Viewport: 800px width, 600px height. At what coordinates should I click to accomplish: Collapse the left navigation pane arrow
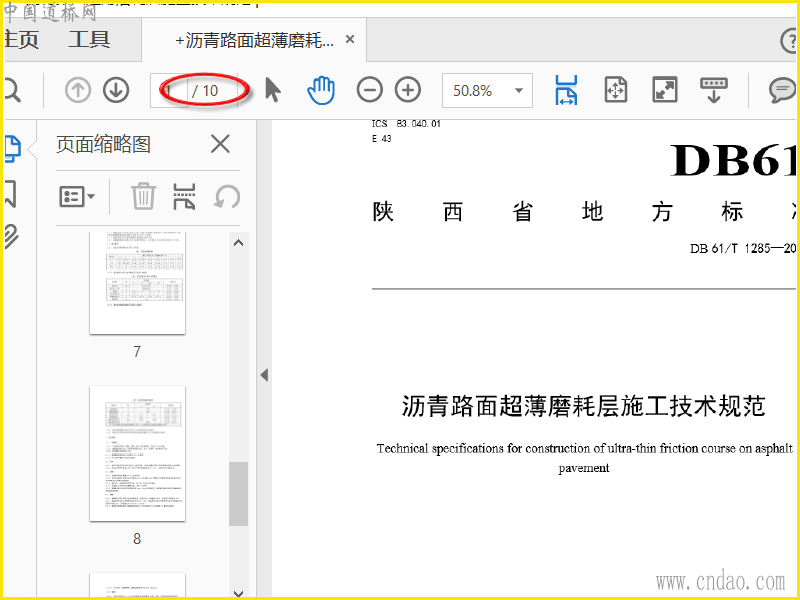point(264,375)
